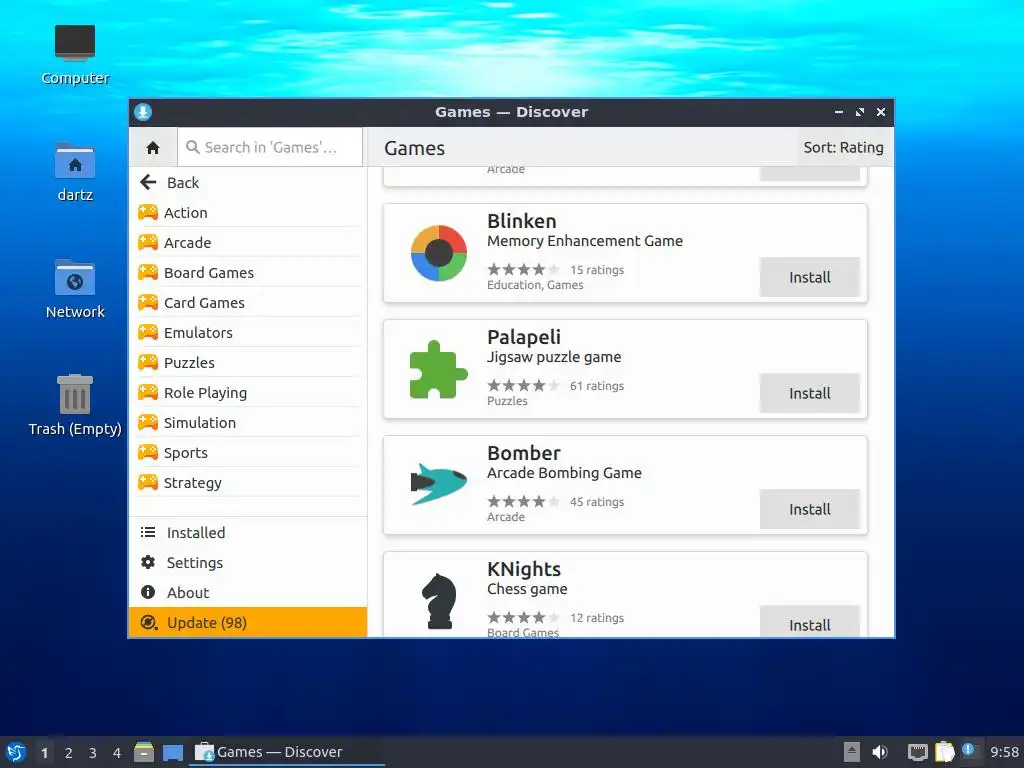Open the dartz home folder icon

74,172
